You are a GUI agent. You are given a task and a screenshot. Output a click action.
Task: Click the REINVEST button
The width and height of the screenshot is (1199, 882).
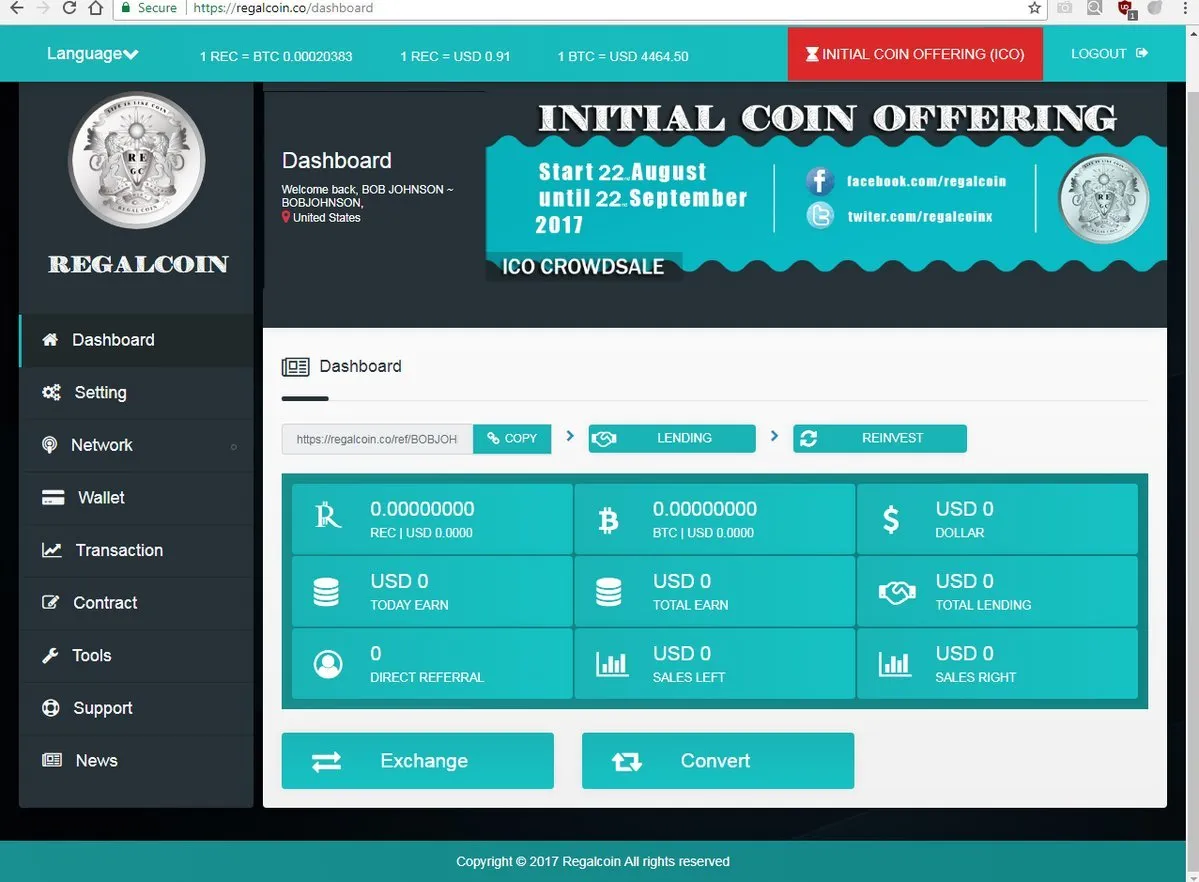(x=879, y=438)
